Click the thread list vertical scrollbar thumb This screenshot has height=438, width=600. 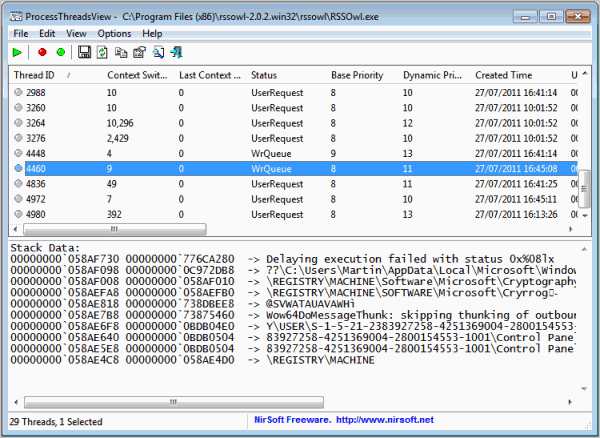(x=584, y=189)
